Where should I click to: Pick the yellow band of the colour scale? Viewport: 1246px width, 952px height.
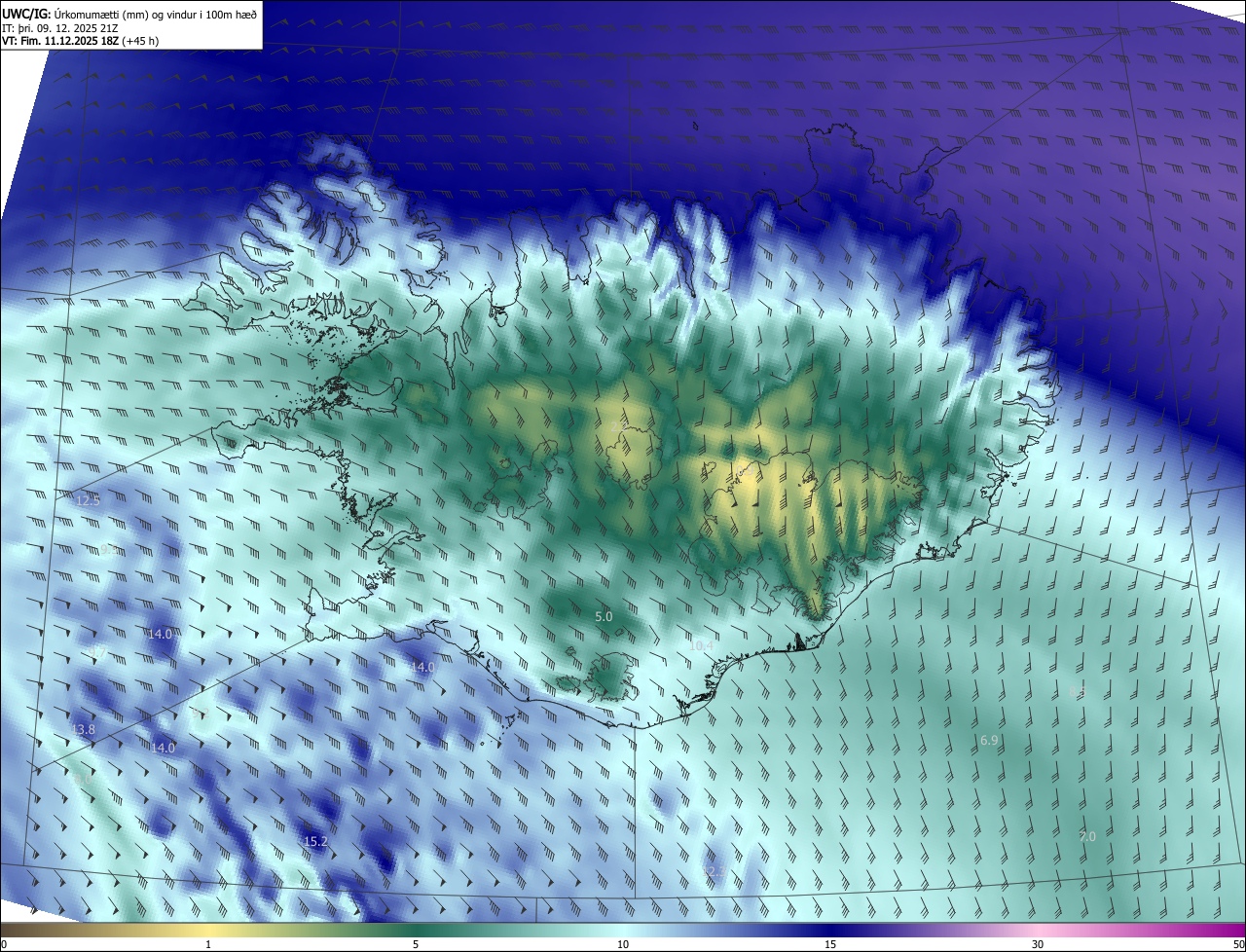(208, 930)
